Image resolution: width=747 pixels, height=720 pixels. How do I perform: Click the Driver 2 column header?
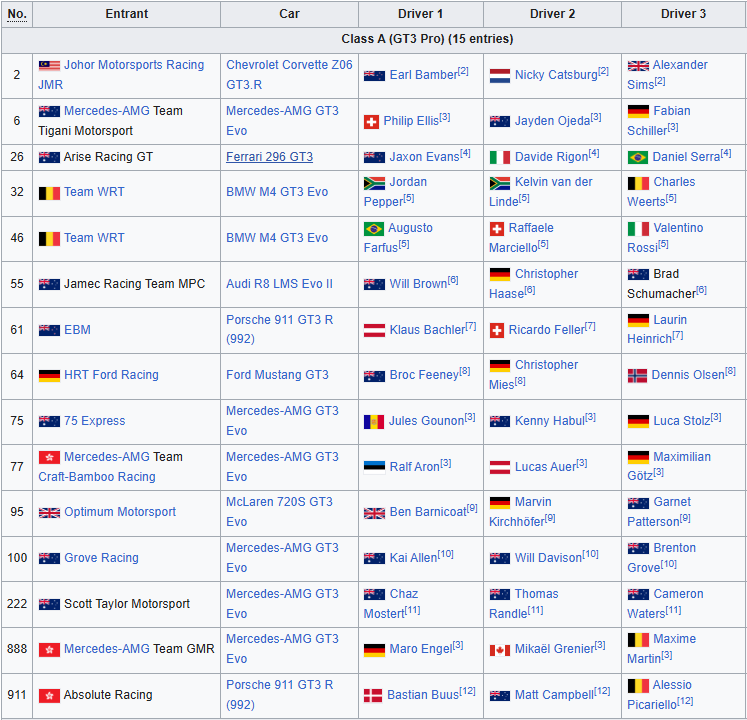pos(552,14)
